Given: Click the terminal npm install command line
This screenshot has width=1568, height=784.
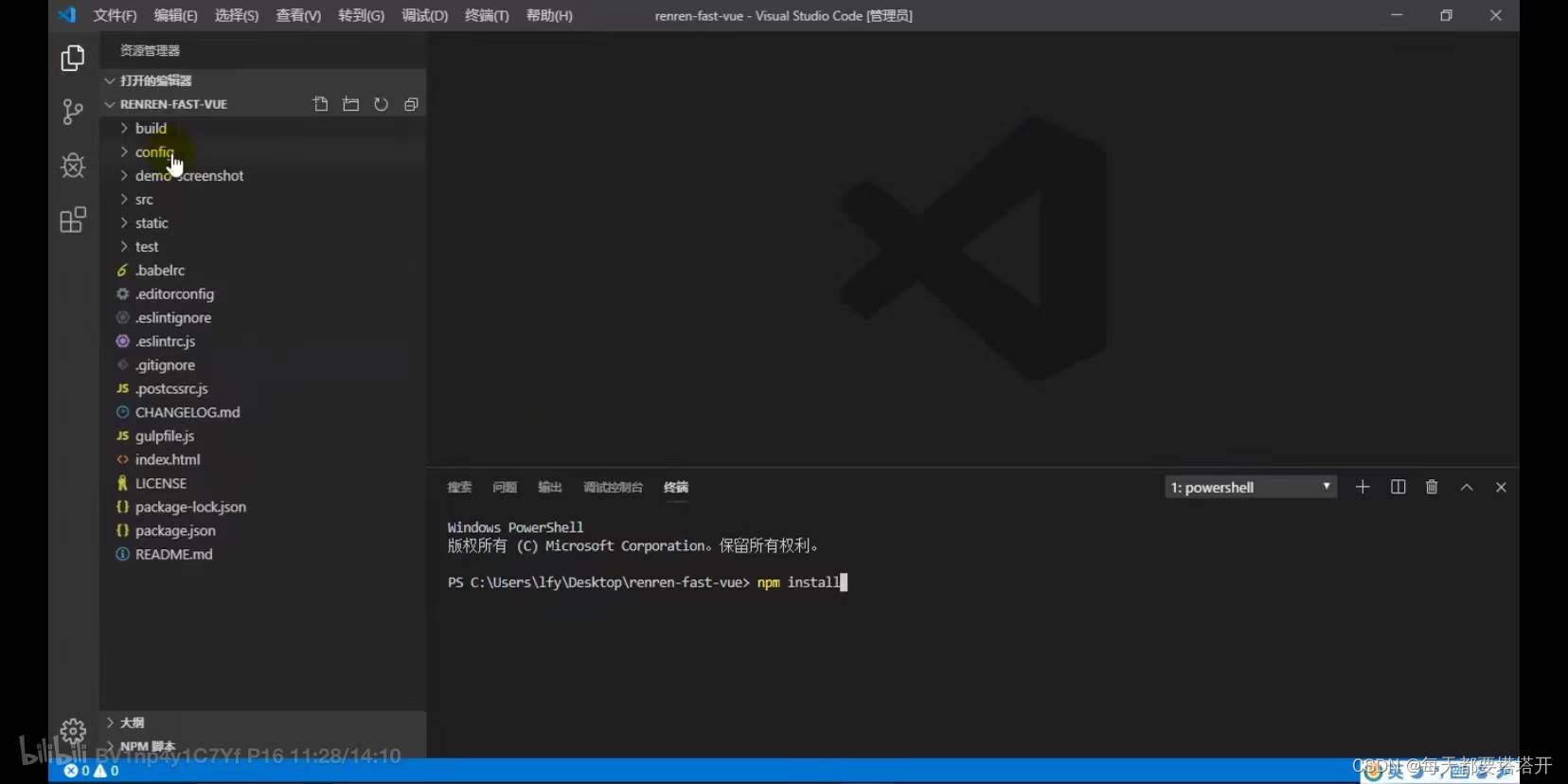Looking at the screenshot, I should (648, 582).
